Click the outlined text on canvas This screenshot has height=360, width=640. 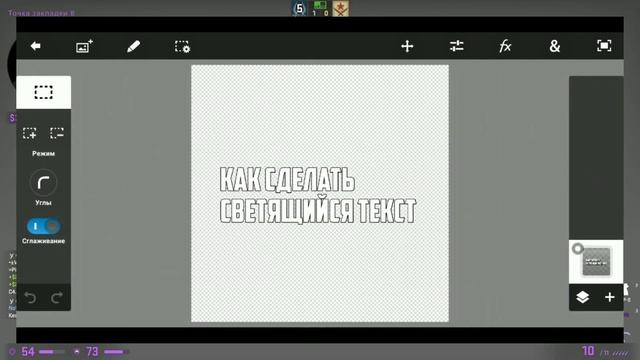click(318, 195)
